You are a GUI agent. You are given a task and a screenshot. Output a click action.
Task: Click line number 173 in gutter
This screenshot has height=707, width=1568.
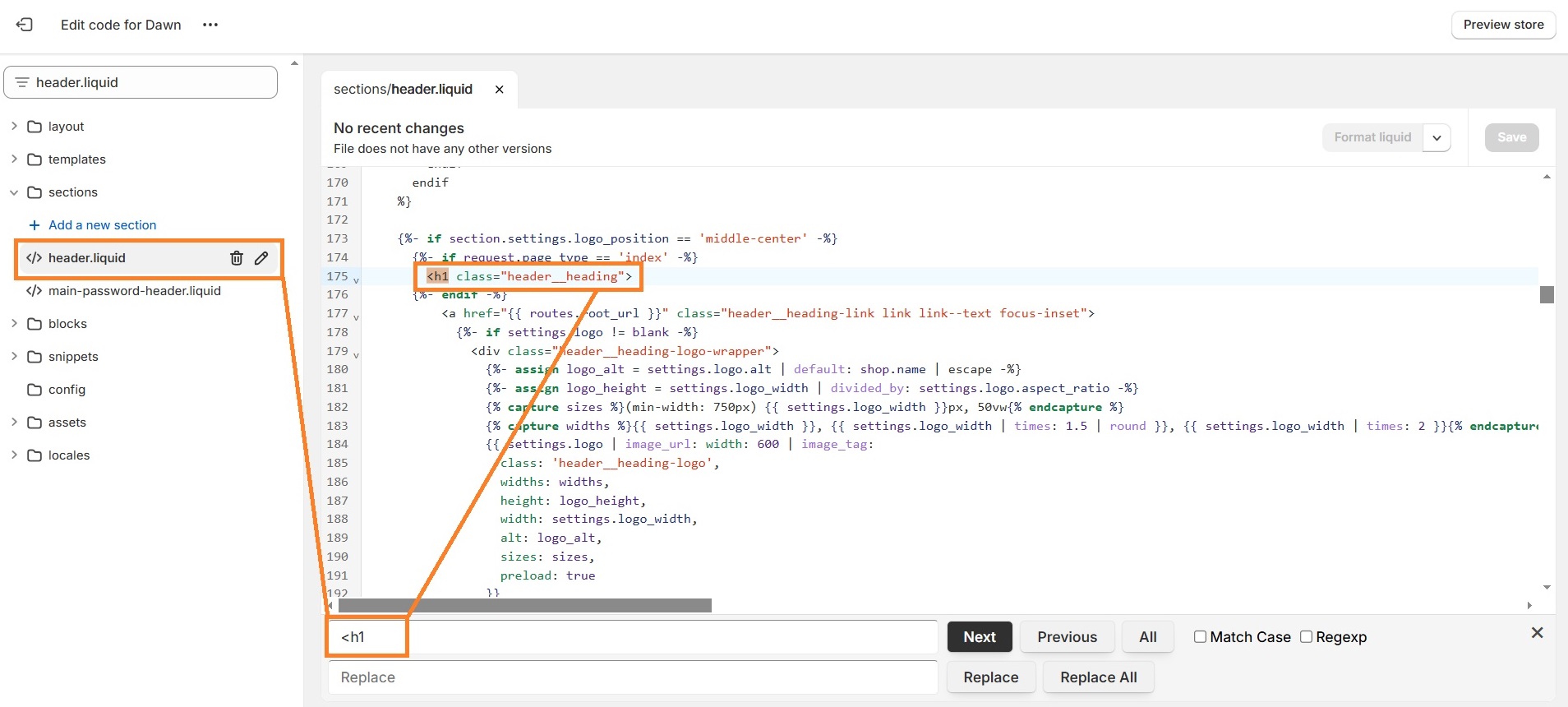click(x=337, y=238)
